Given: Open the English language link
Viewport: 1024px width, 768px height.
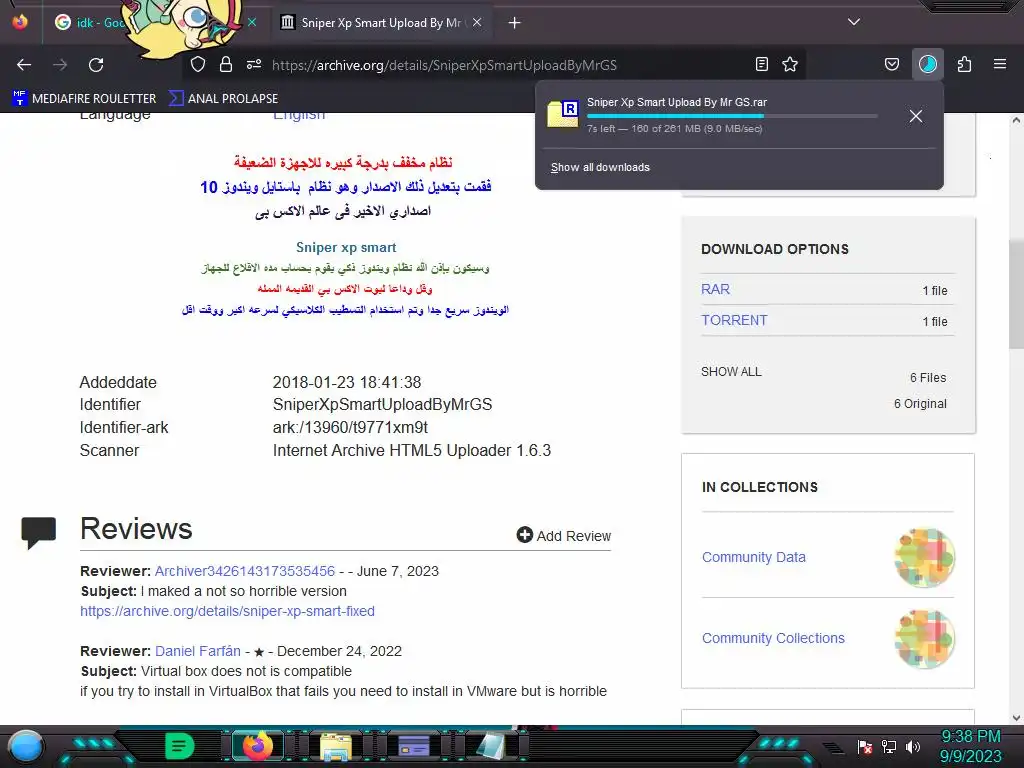Looking at the screenshot, I should (x=299, y=116).
